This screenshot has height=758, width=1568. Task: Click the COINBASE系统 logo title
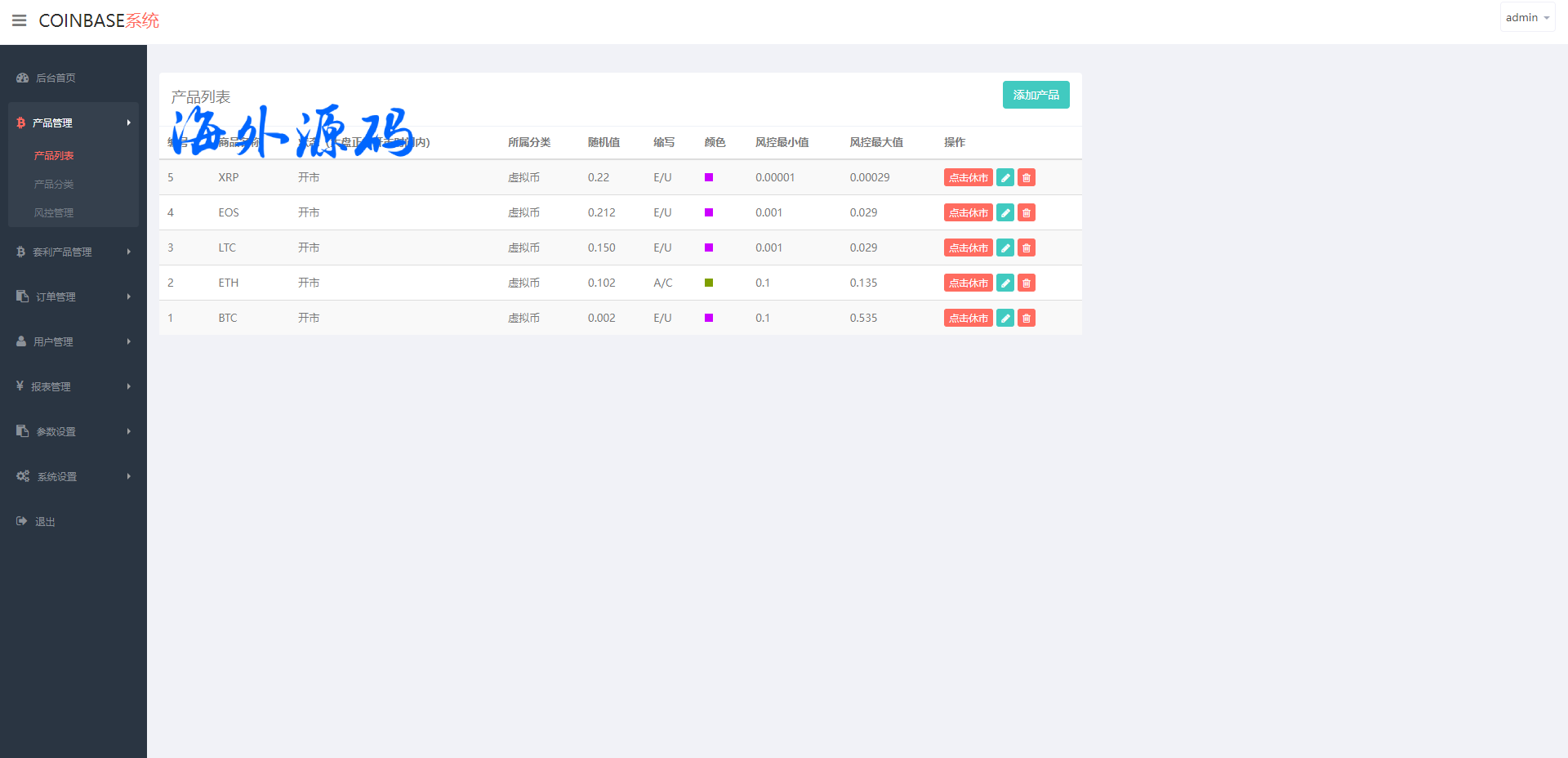(99, 20)
